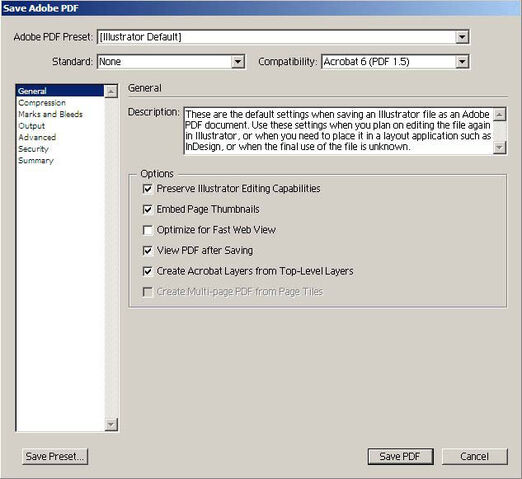This screenshot has width=522, height=479.
Task: Open the Compatibility dropdown menu
Action: [462, 62]
